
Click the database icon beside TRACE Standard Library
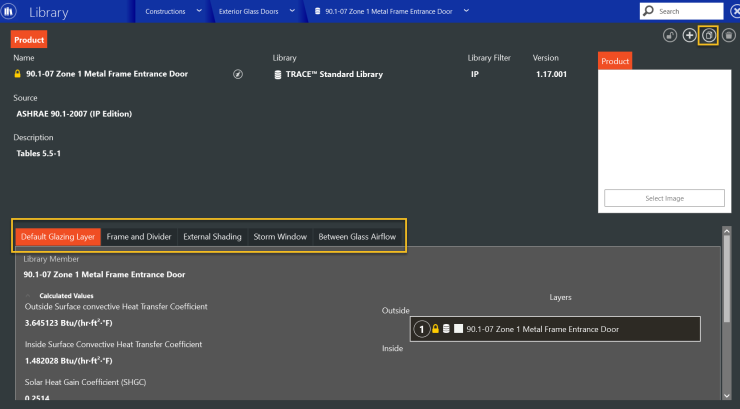point(278,75)
